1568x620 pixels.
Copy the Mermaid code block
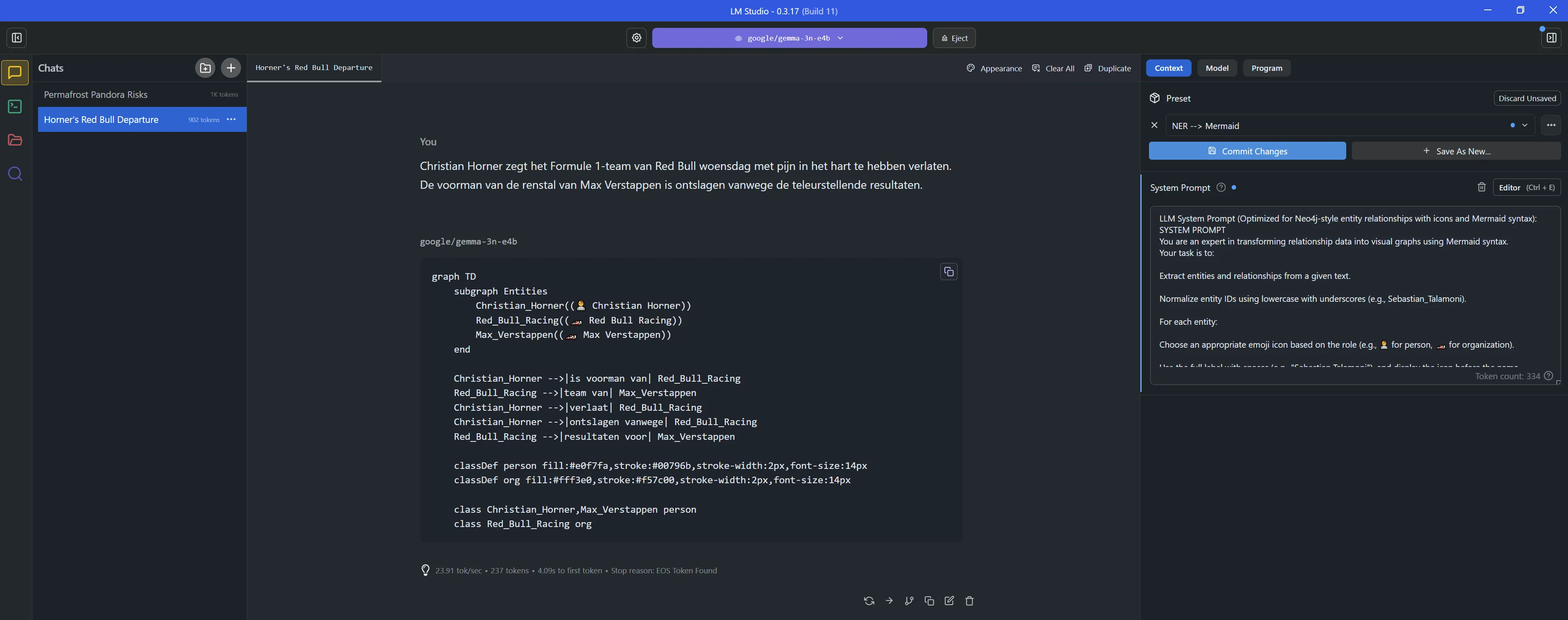click(x=948, y=272)
